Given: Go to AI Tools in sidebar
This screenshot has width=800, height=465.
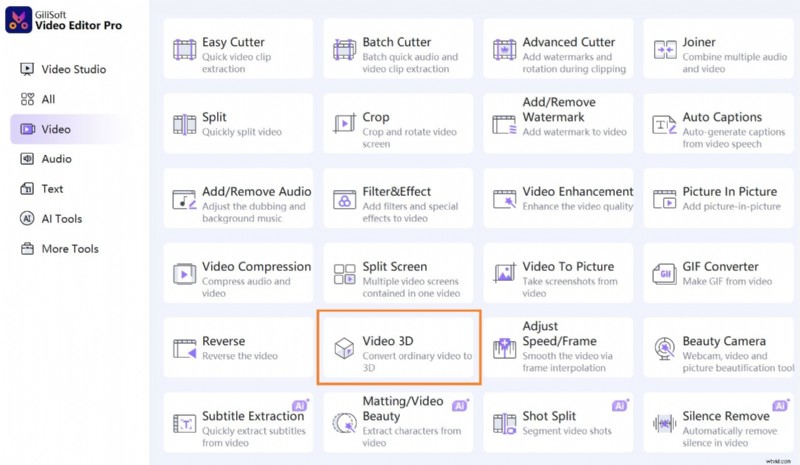Looking at the screenshot, I should 51,218.
